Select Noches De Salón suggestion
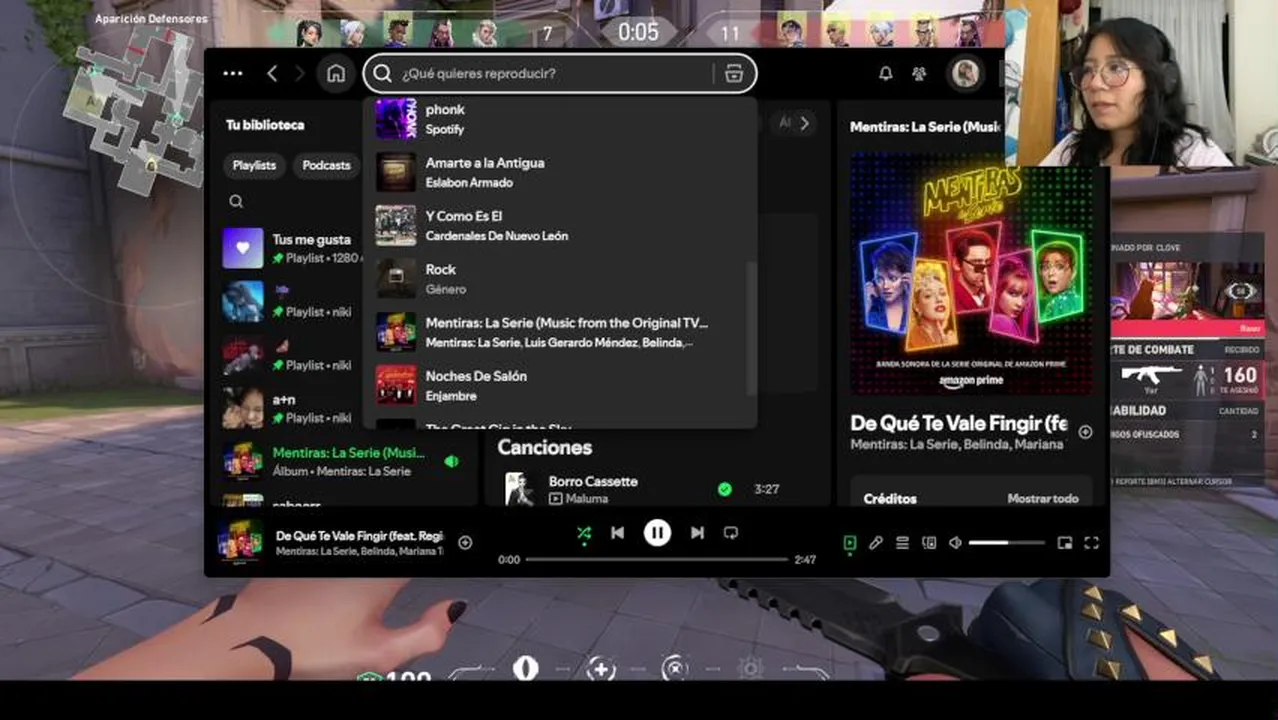1278x720 pixels. point(560,385)
